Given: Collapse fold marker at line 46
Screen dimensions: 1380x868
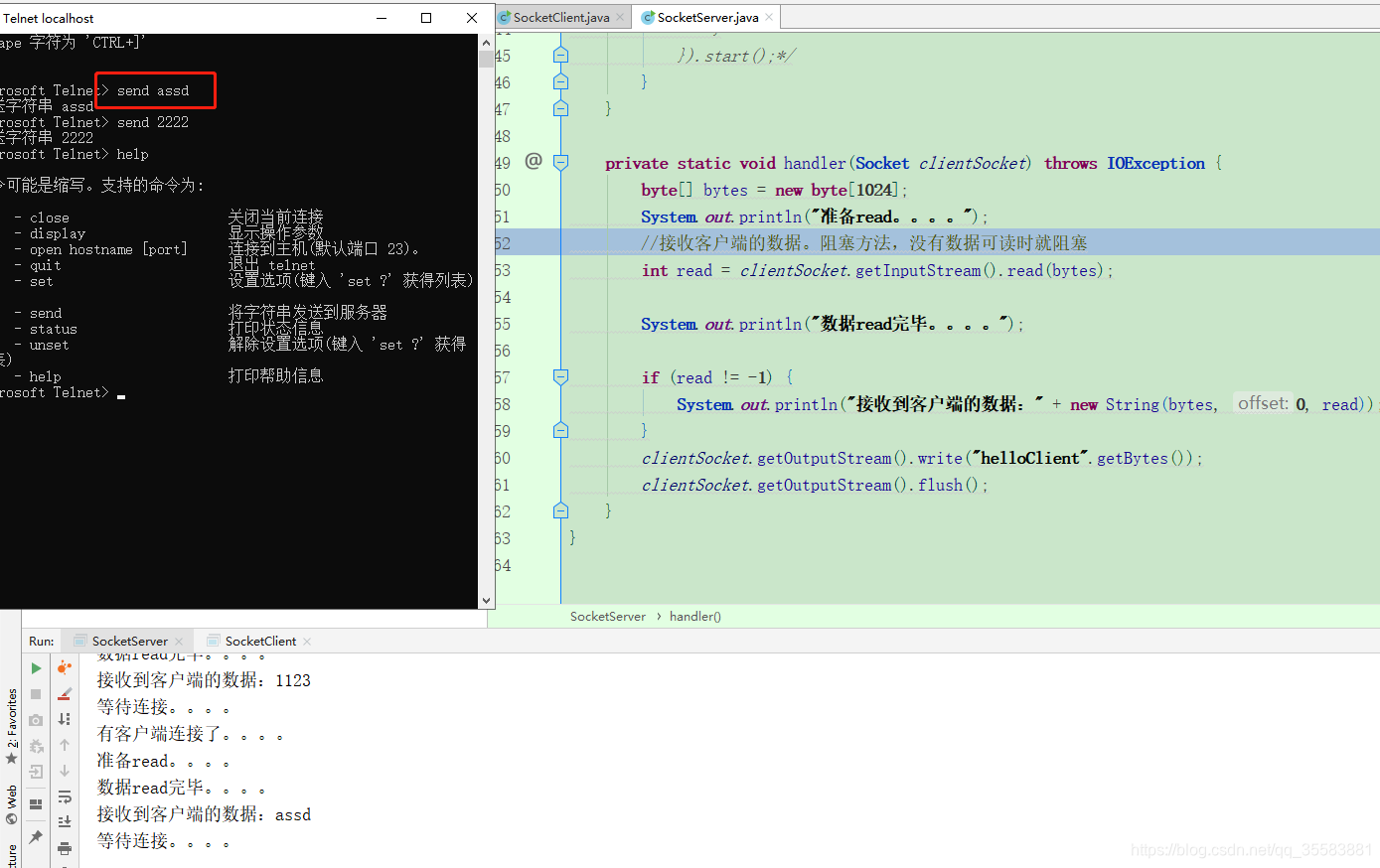Looking at the screenshot, I should (x=560, y=81).
